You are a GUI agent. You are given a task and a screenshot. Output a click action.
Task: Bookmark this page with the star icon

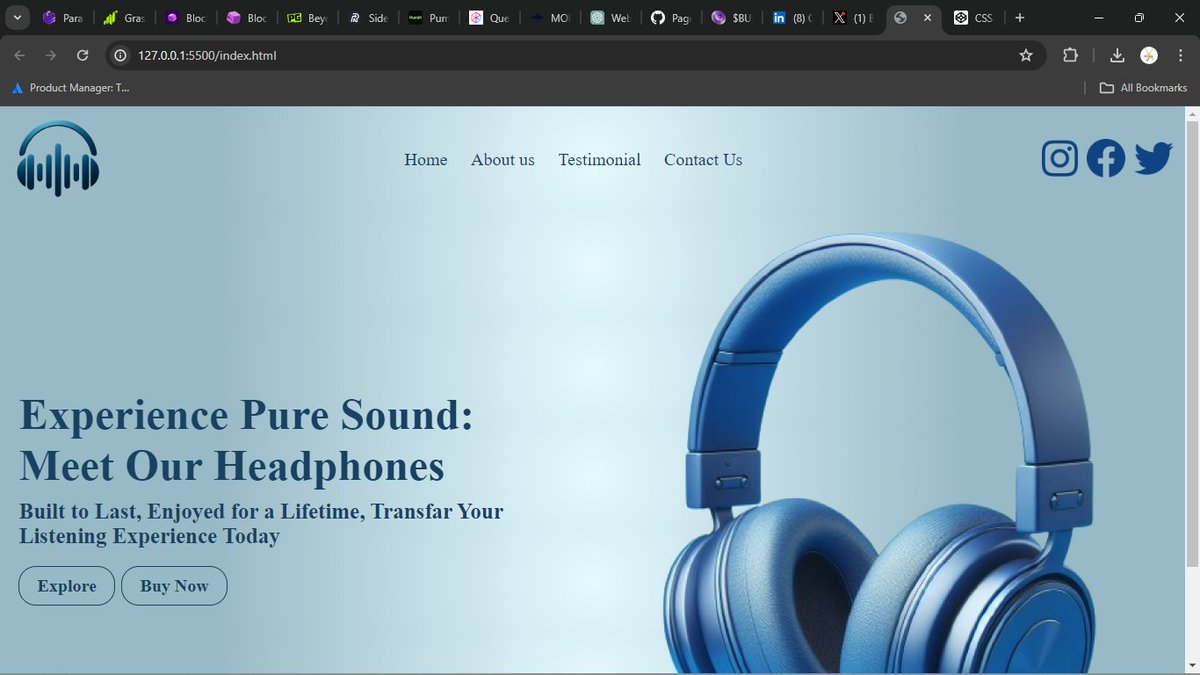point(1026,56)
